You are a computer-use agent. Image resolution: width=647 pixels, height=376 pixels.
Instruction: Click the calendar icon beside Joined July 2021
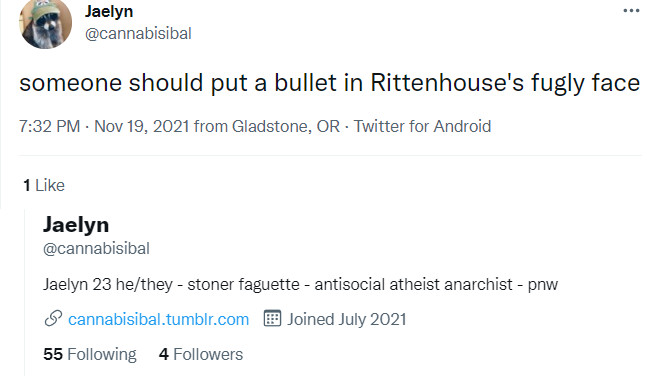(272, 318)
